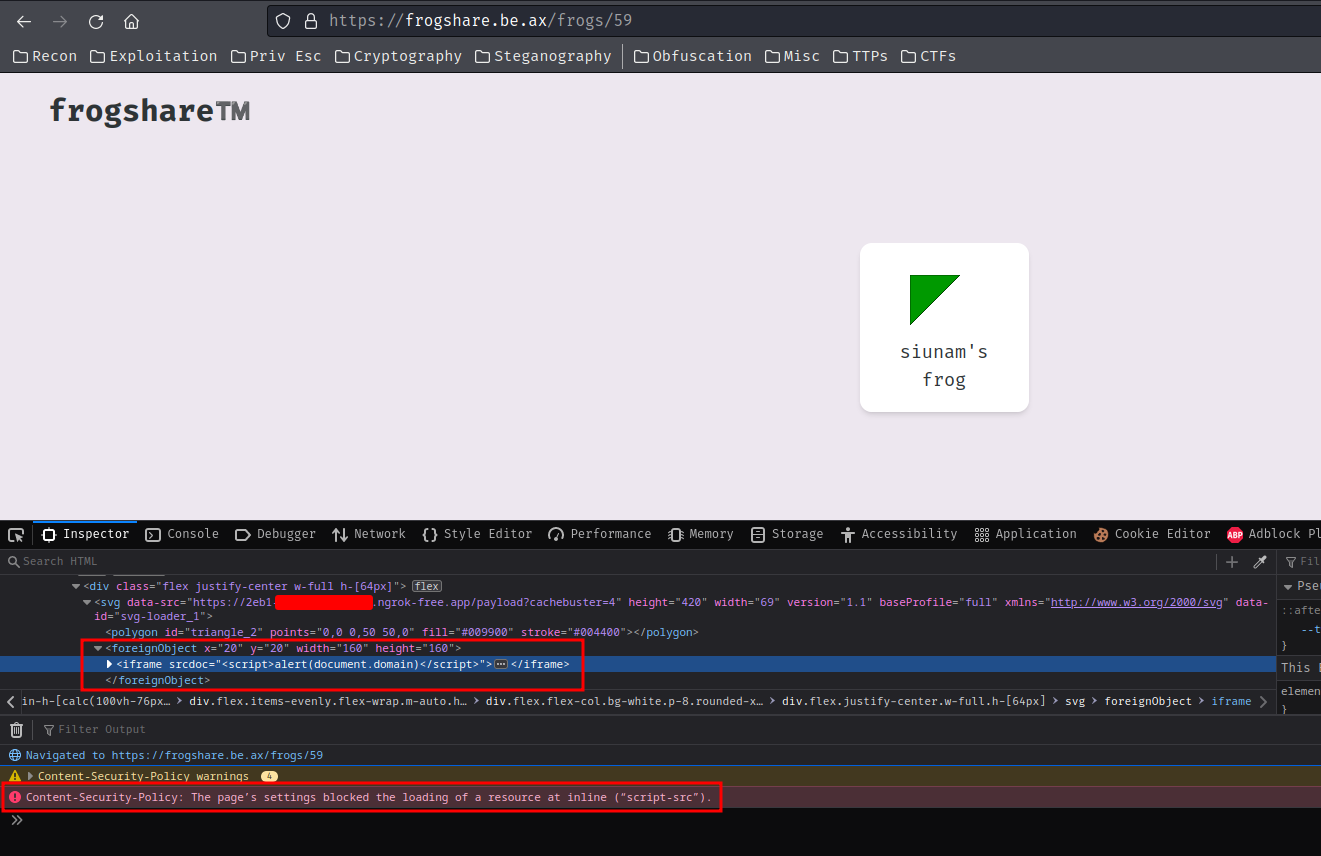1321x856 pixels.
Task: Select the closing foreignObject tag line
Action: [x=157, y=680]
